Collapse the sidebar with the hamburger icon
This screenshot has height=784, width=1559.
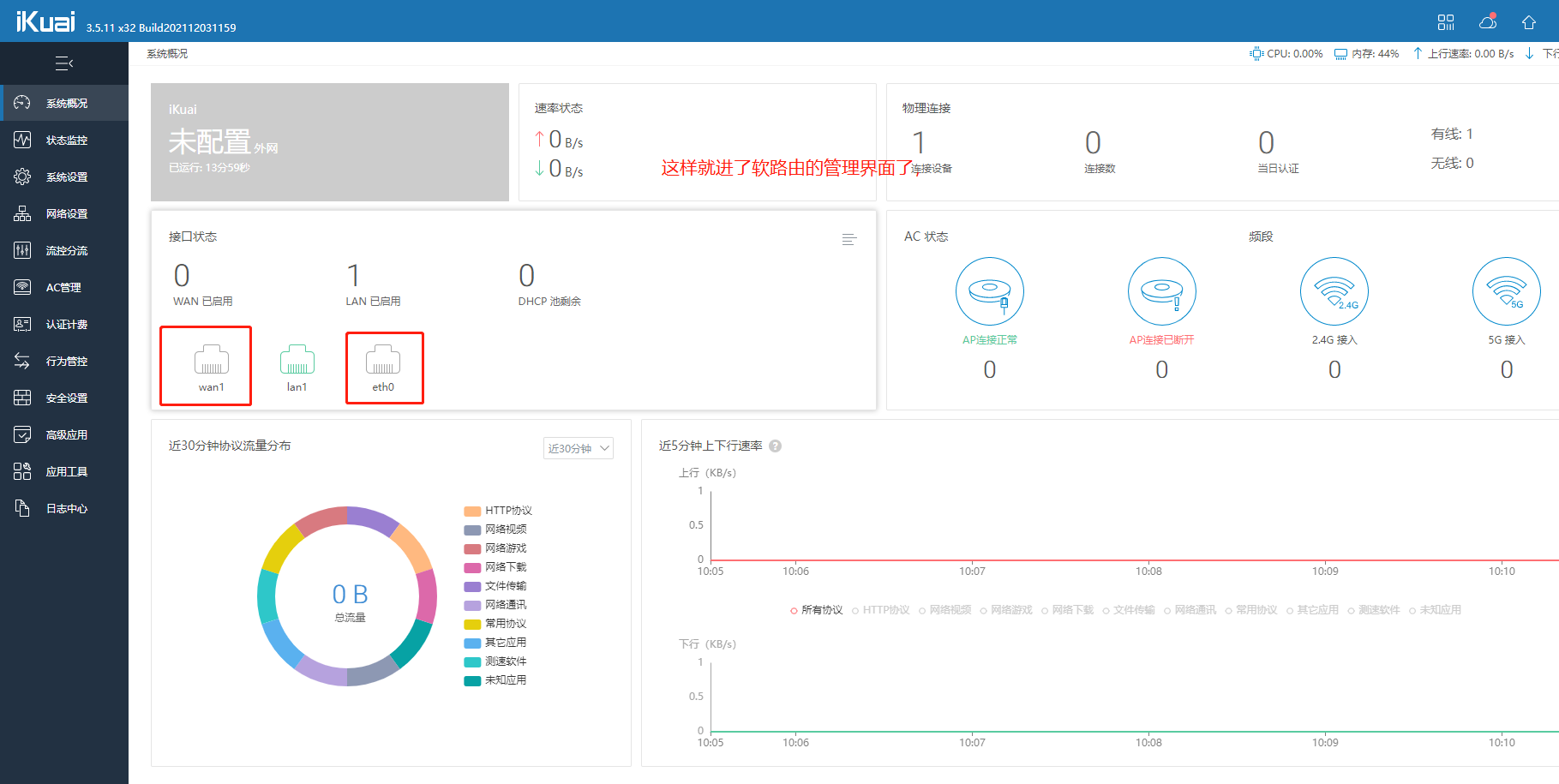point(64,63)
